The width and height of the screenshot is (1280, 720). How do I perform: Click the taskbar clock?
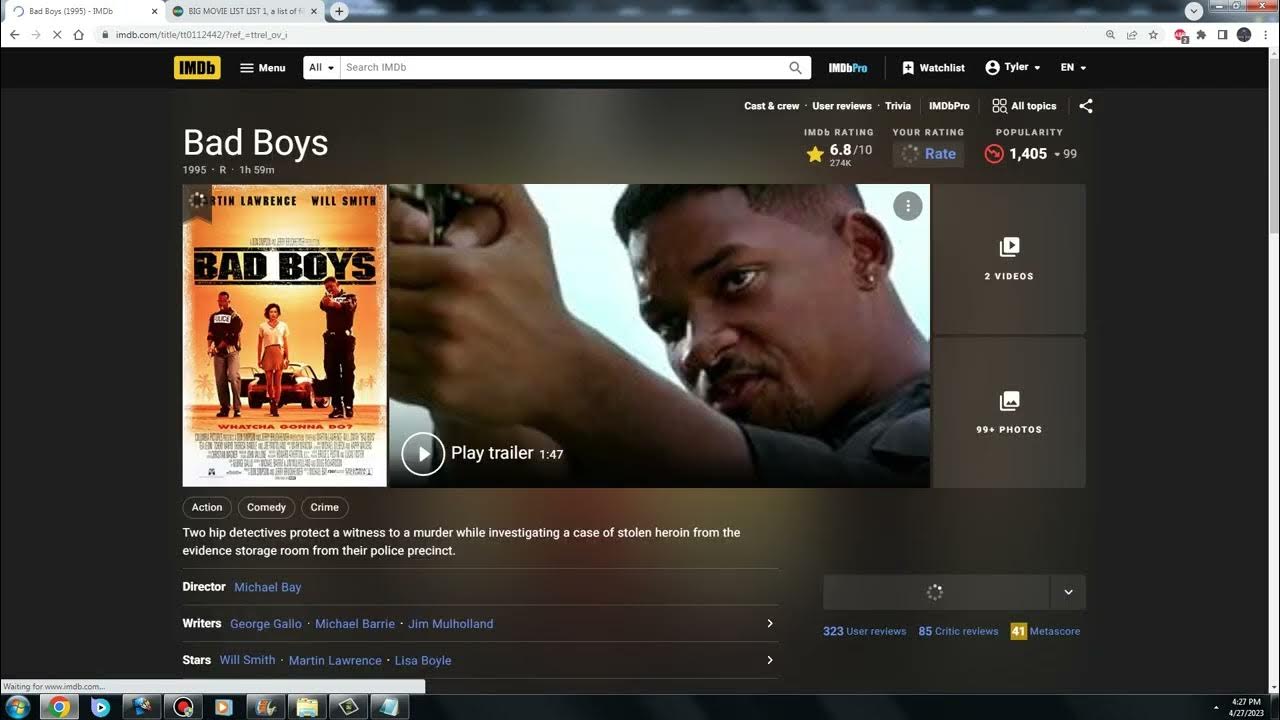click(1247, 707)
